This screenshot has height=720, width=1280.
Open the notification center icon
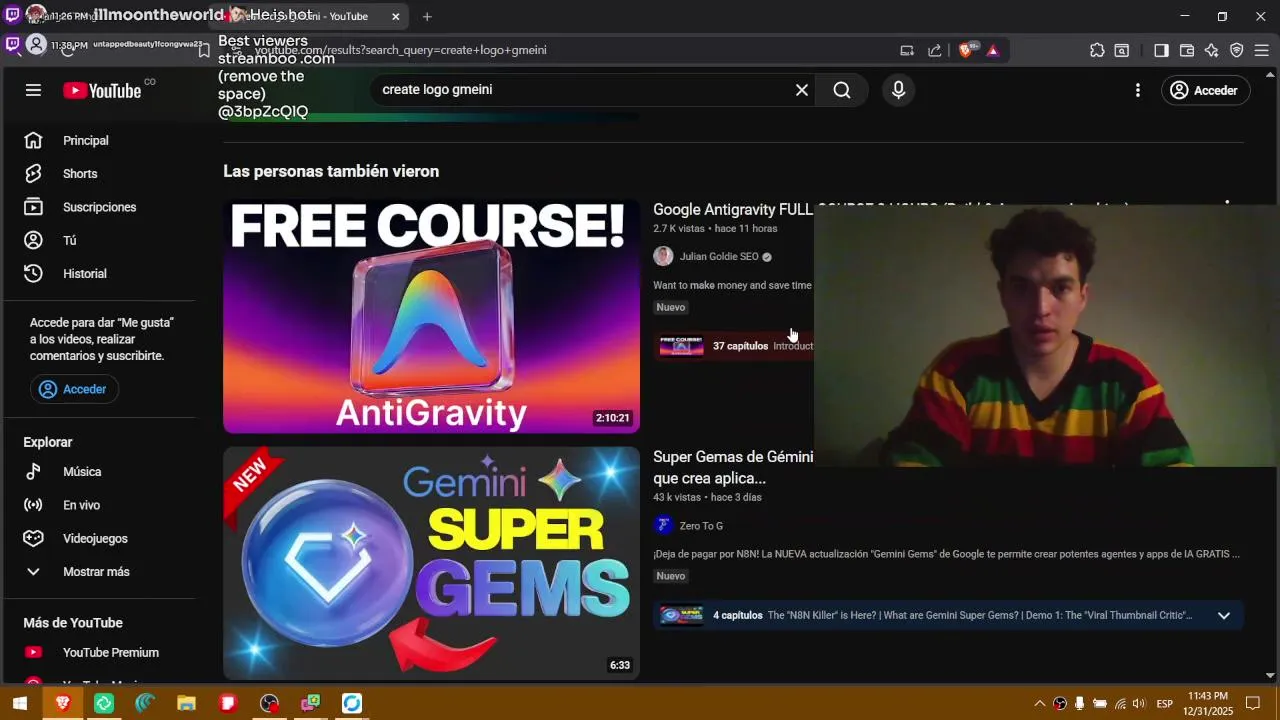[x=1253, y=703]
